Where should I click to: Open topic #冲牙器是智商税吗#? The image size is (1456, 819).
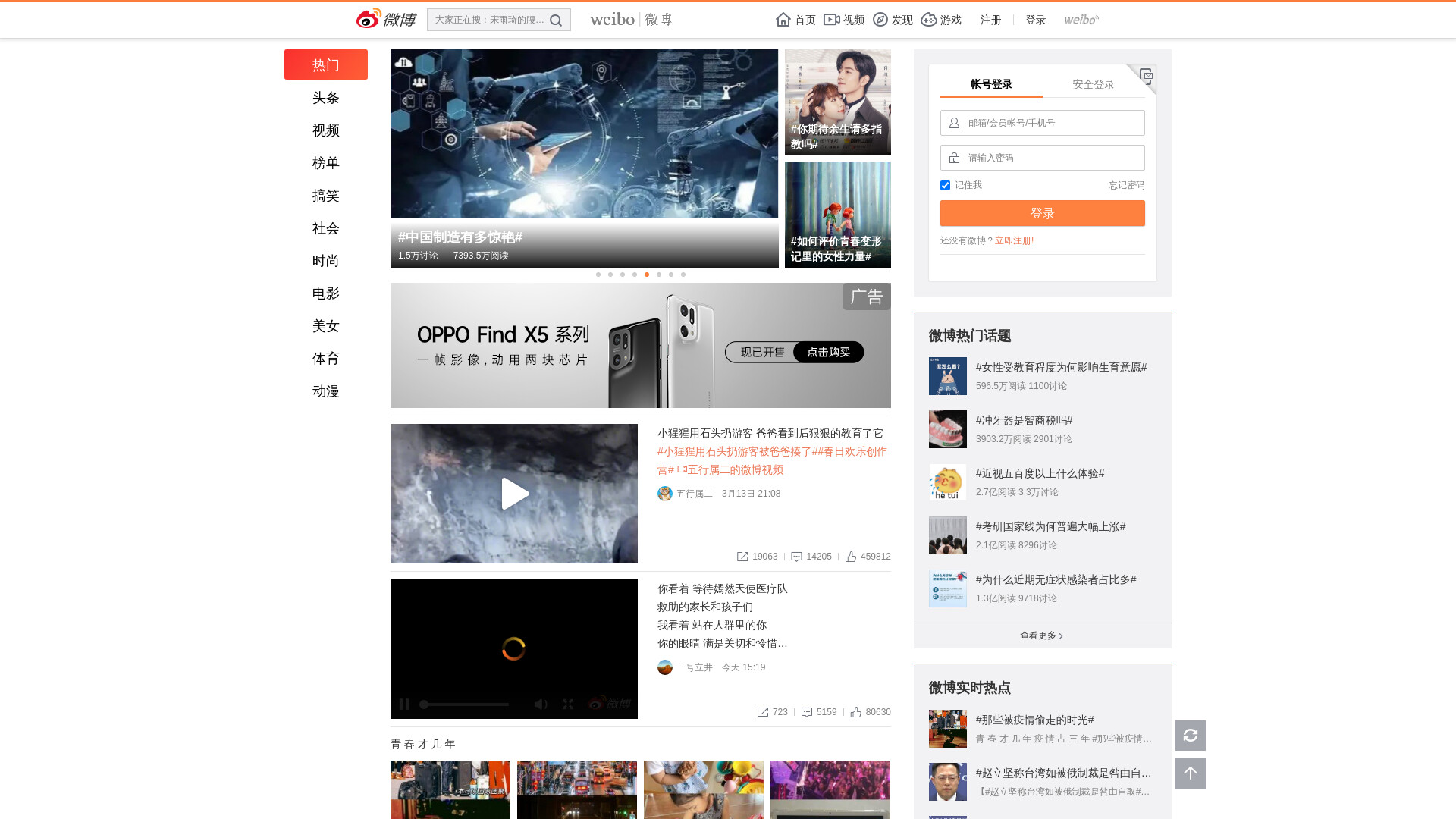coord(1024,420)
